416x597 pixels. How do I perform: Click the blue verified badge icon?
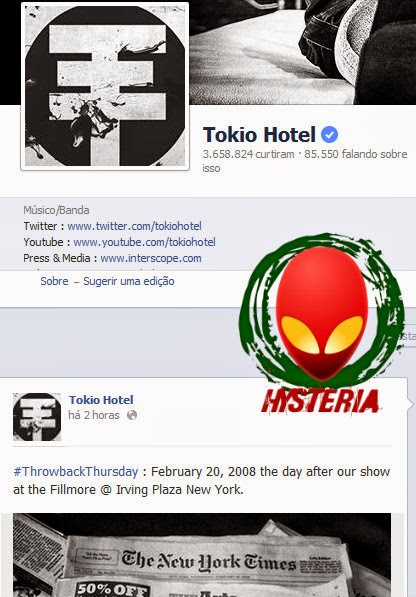coord(329,135)
